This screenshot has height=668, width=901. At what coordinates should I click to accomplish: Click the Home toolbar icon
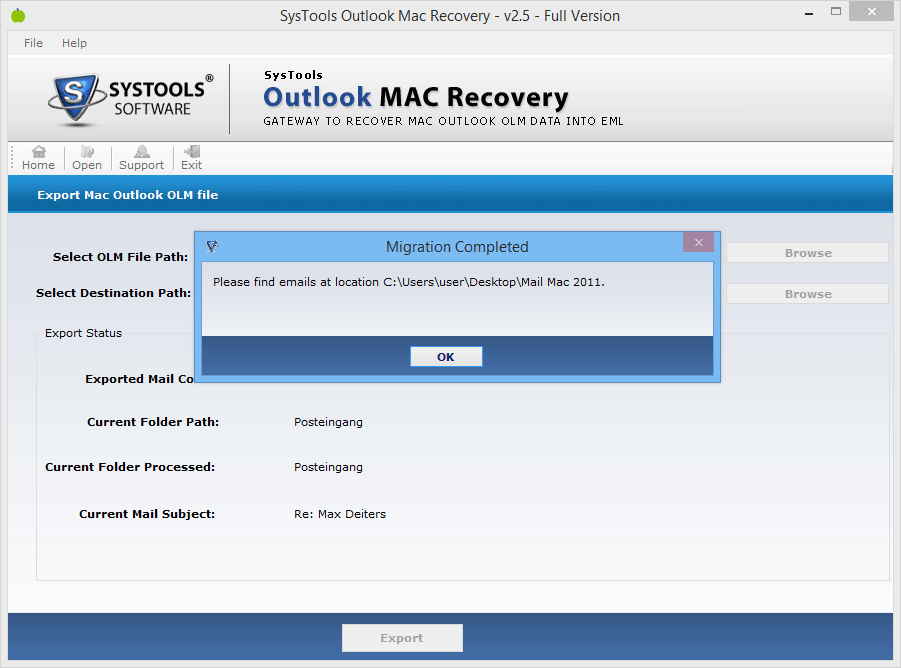(x=38, y=158)
